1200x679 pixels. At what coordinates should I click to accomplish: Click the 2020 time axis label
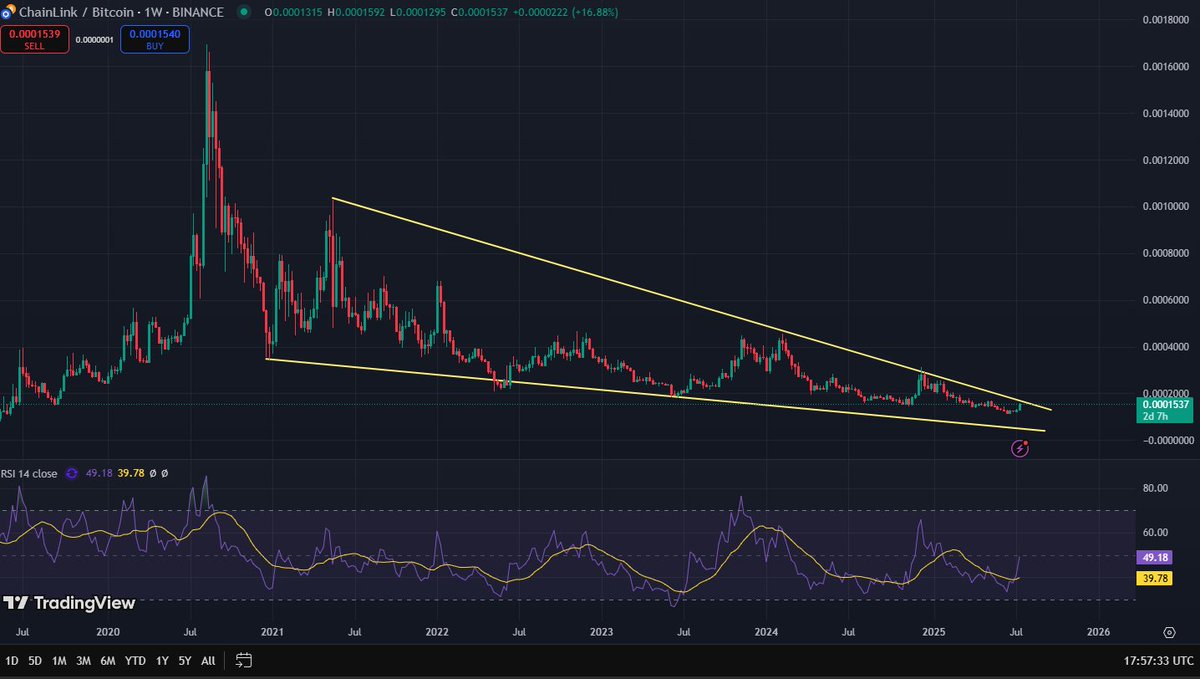tap(108, 632)
